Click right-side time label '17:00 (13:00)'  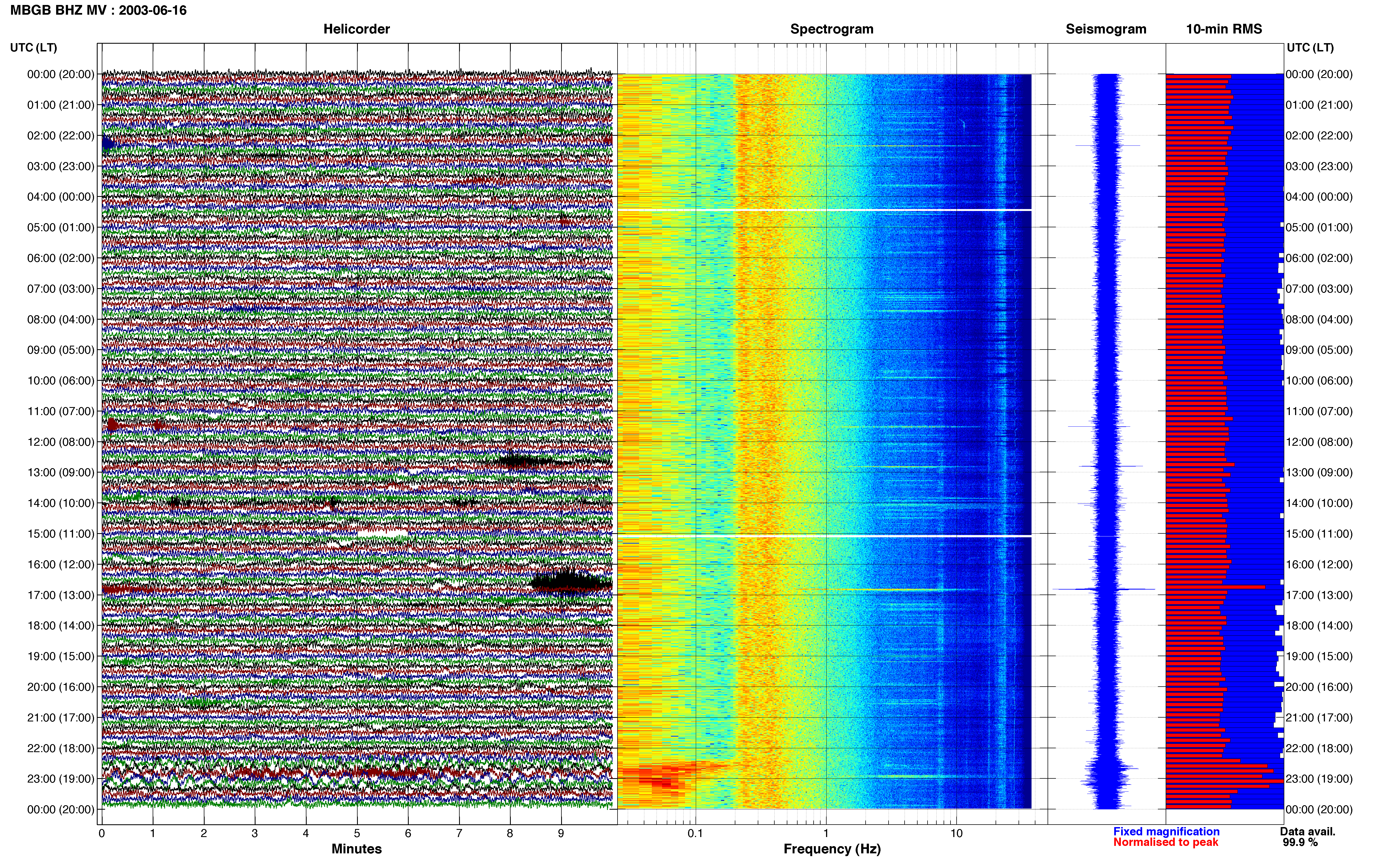pyautogui.click(x=1319, y=595)
